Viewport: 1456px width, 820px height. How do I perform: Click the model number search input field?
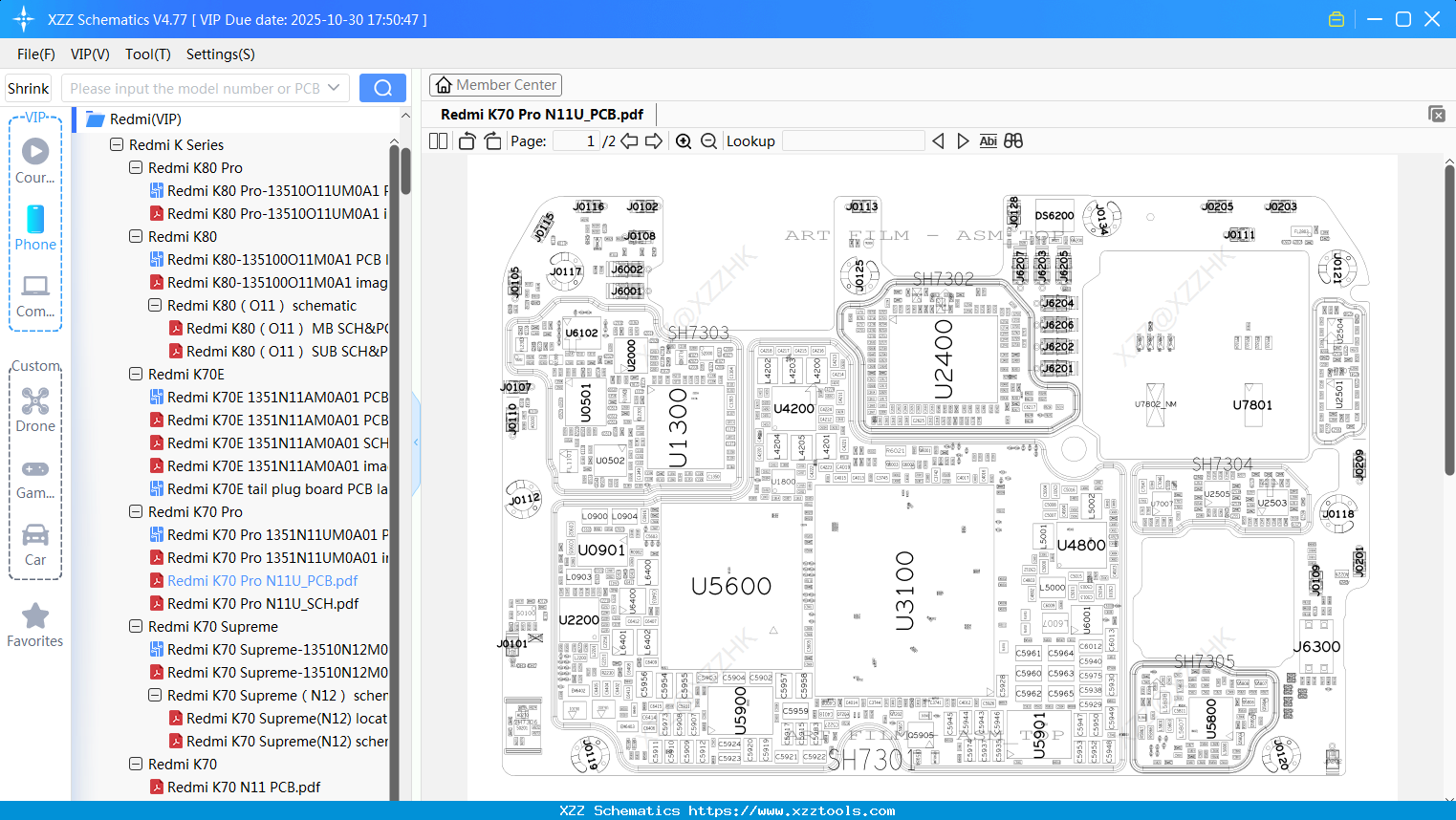[196, 88]
